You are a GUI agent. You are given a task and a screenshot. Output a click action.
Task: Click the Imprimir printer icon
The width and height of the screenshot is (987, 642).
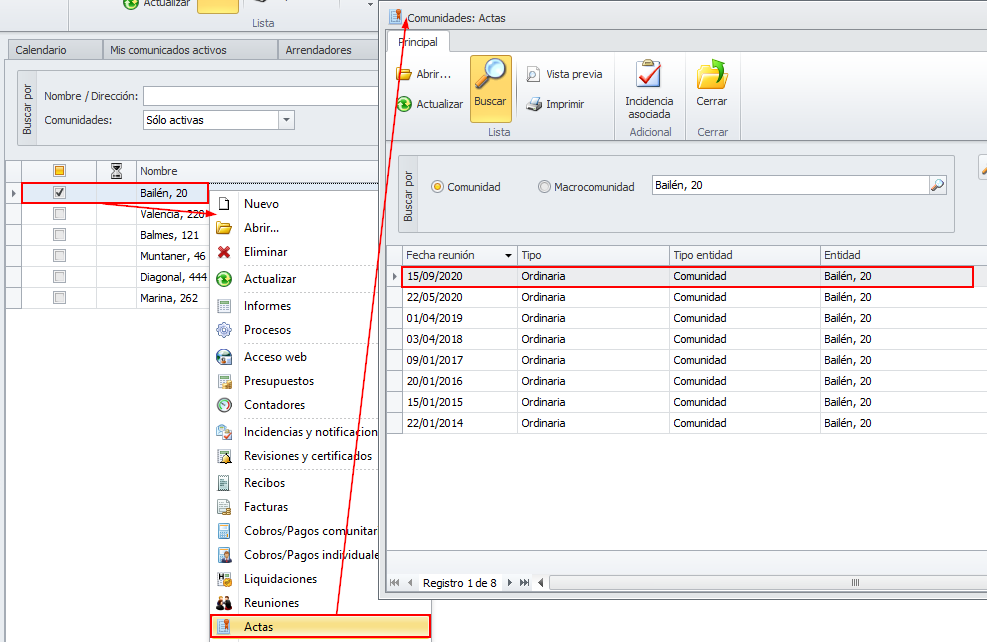[534, 104]
